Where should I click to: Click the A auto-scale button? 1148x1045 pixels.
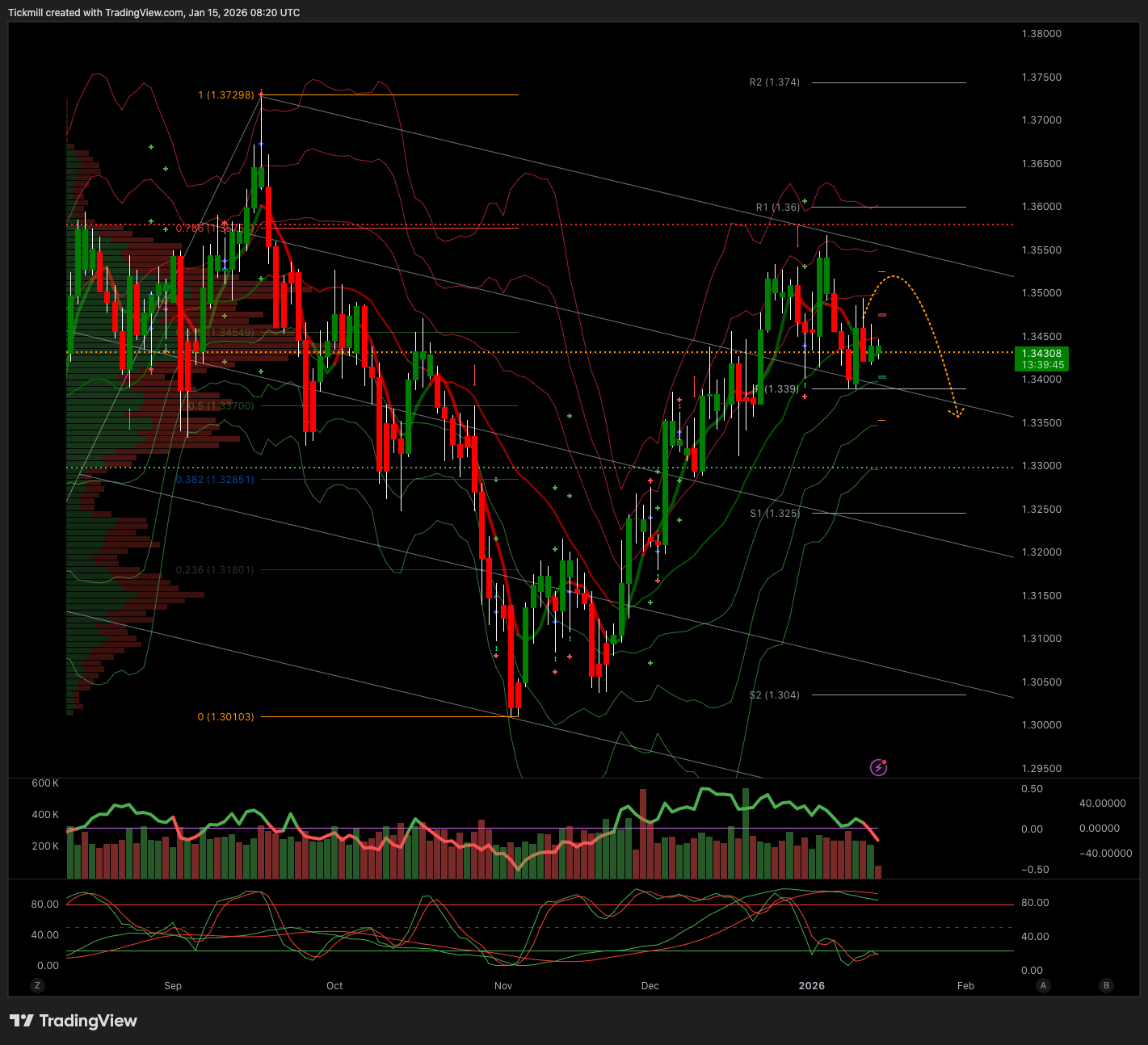tap(1044, 985)
